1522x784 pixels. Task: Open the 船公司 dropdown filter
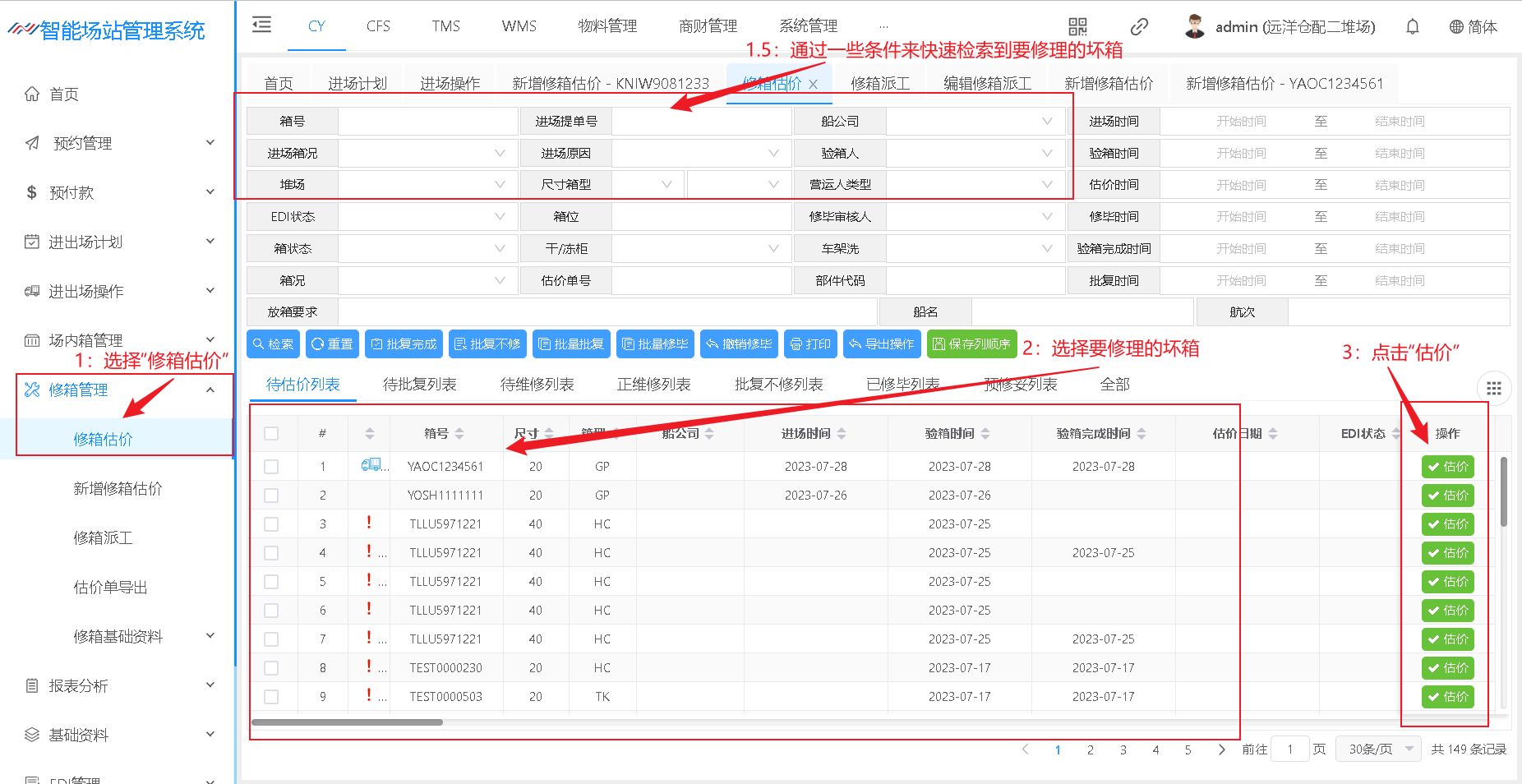point(975,122)
